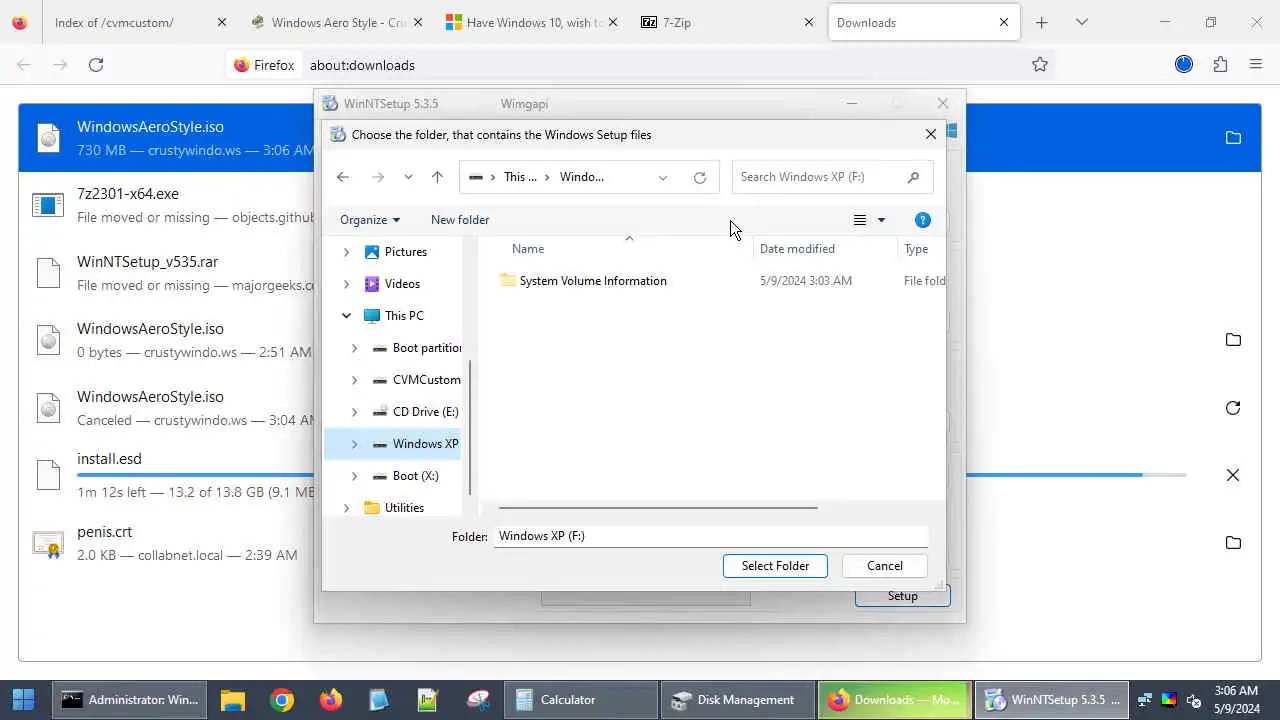
Task: Switch to Windows Aero Style tab
Action: [x=337, y=22]
